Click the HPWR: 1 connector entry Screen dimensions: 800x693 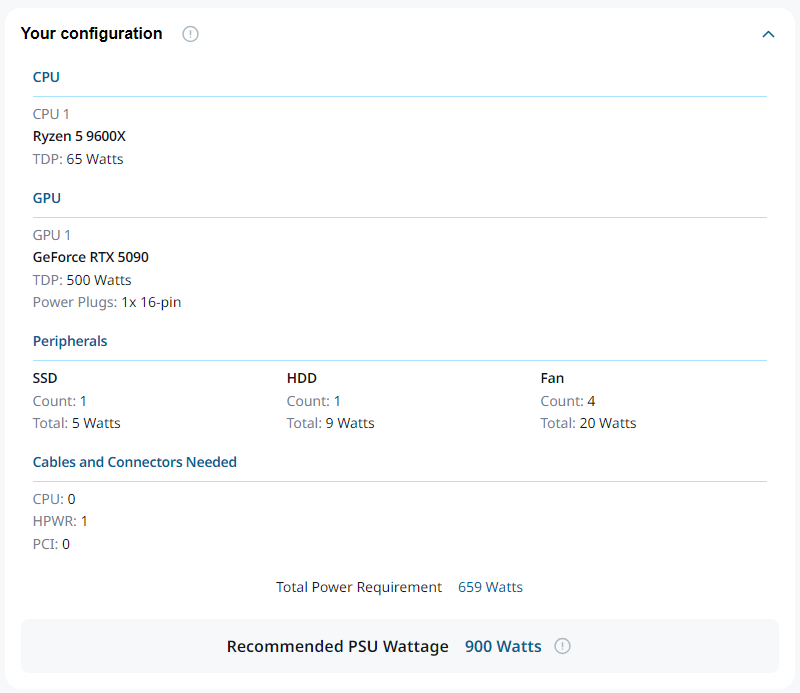point(60,521)
